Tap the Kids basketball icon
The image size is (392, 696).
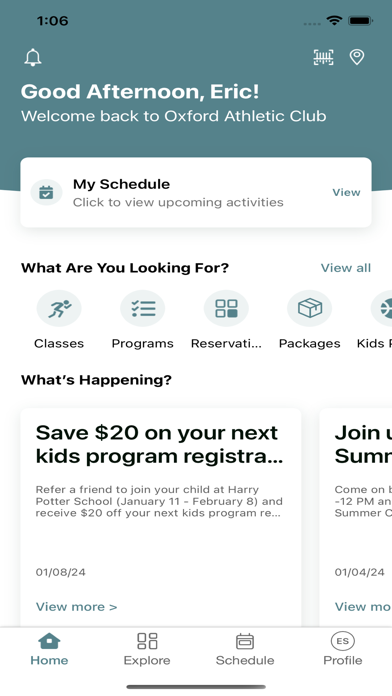pyautogui.click(x=382, y=308)
